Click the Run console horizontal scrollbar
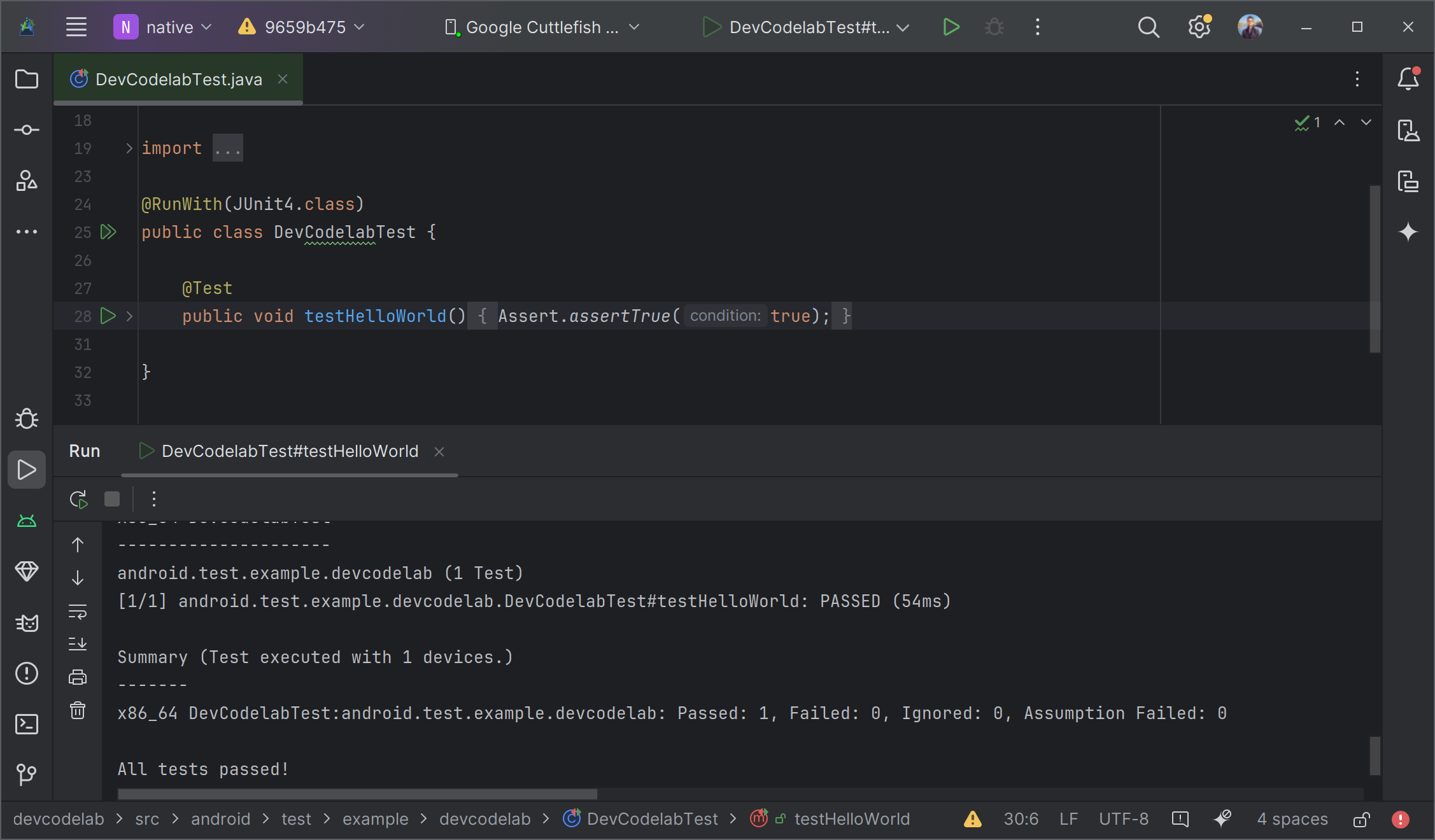Image resolution: width=1435 pixels, height=840 pixels. coord(357,794)
